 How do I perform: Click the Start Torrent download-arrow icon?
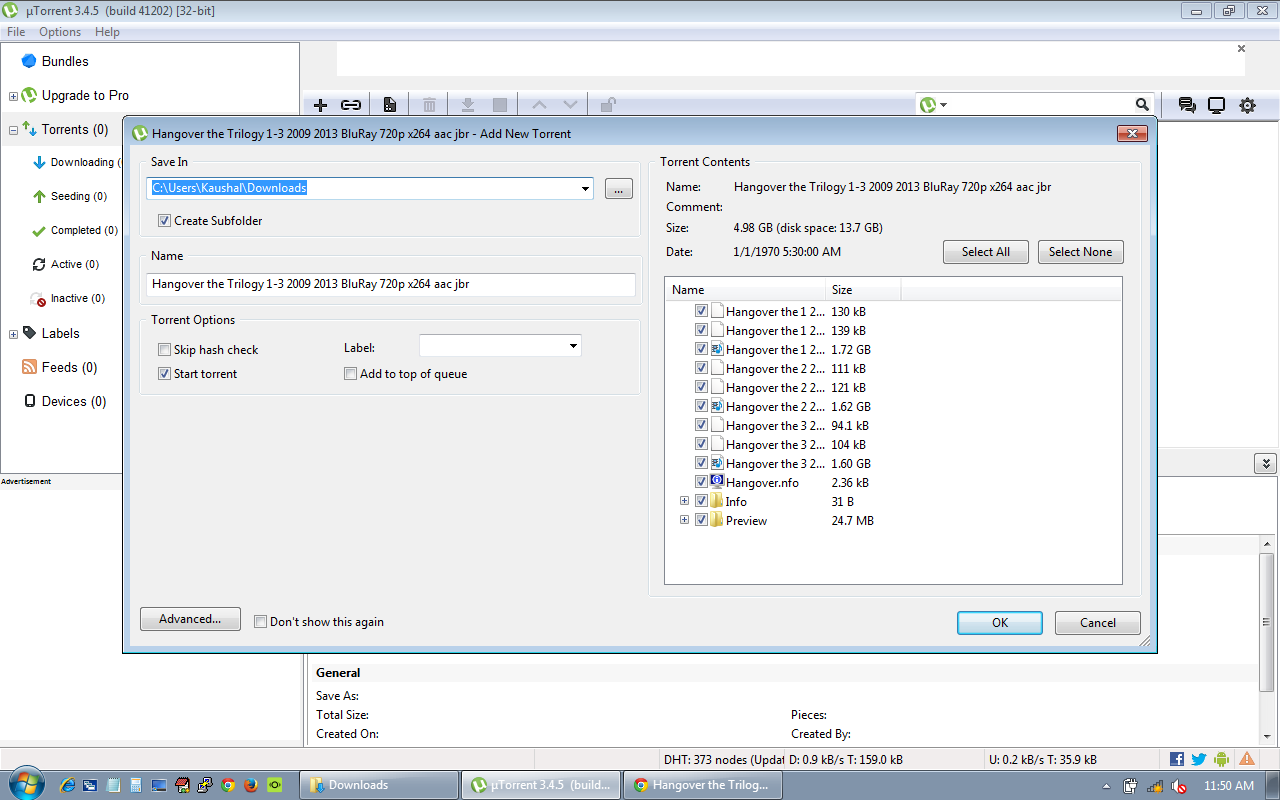tap(467, 105)
